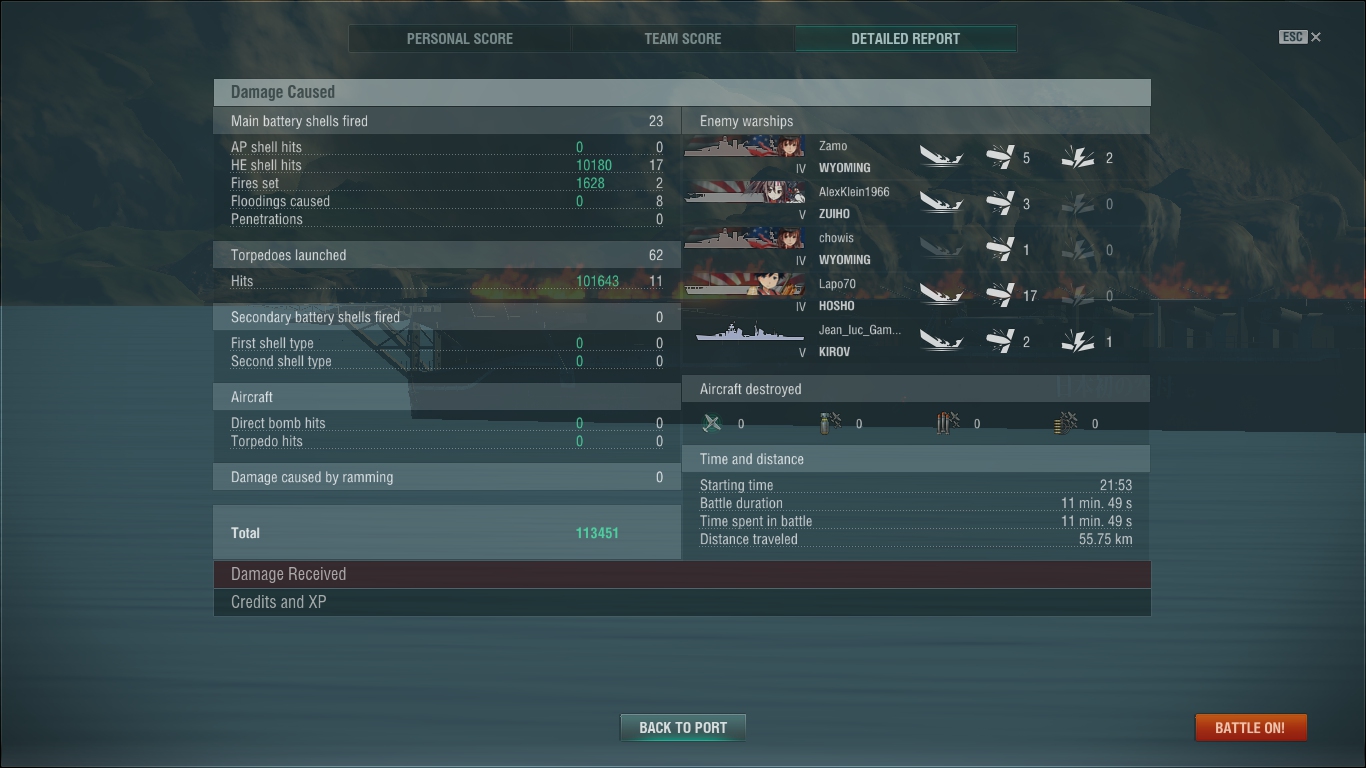Click the torpedo hits icon for chowis Wyoming

pos(1000,249)
